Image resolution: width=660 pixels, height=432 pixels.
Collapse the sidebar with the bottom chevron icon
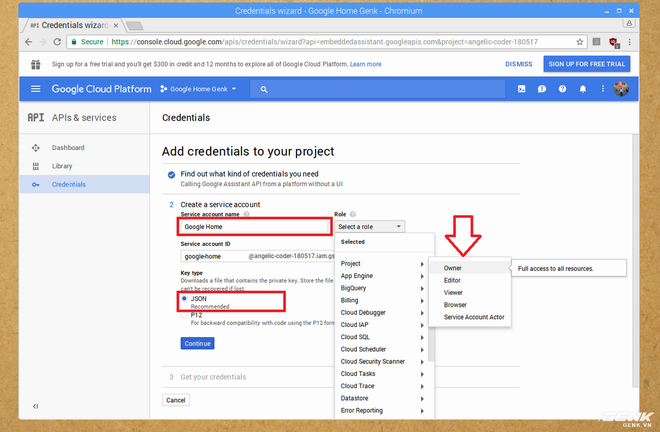35,406
